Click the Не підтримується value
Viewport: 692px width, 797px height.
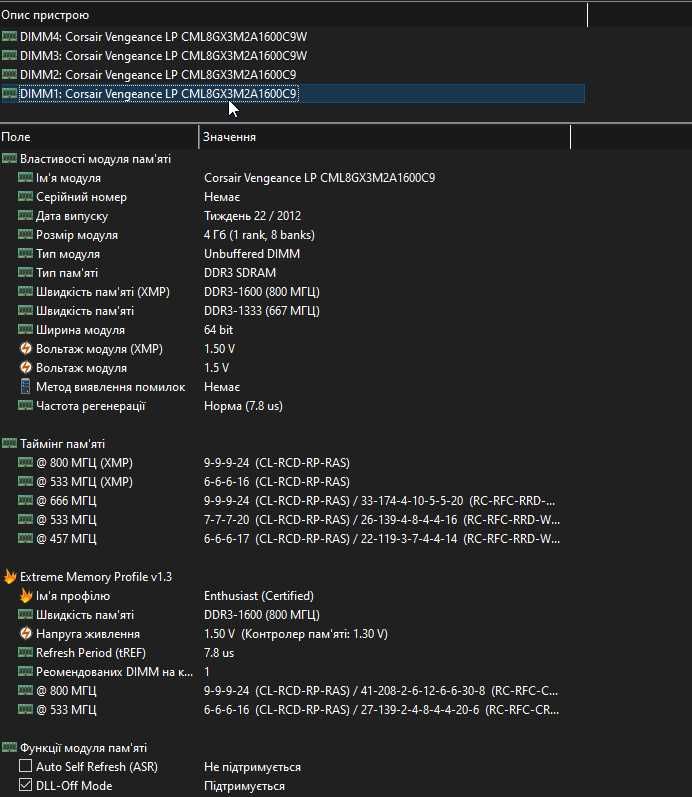pos(252,767)
